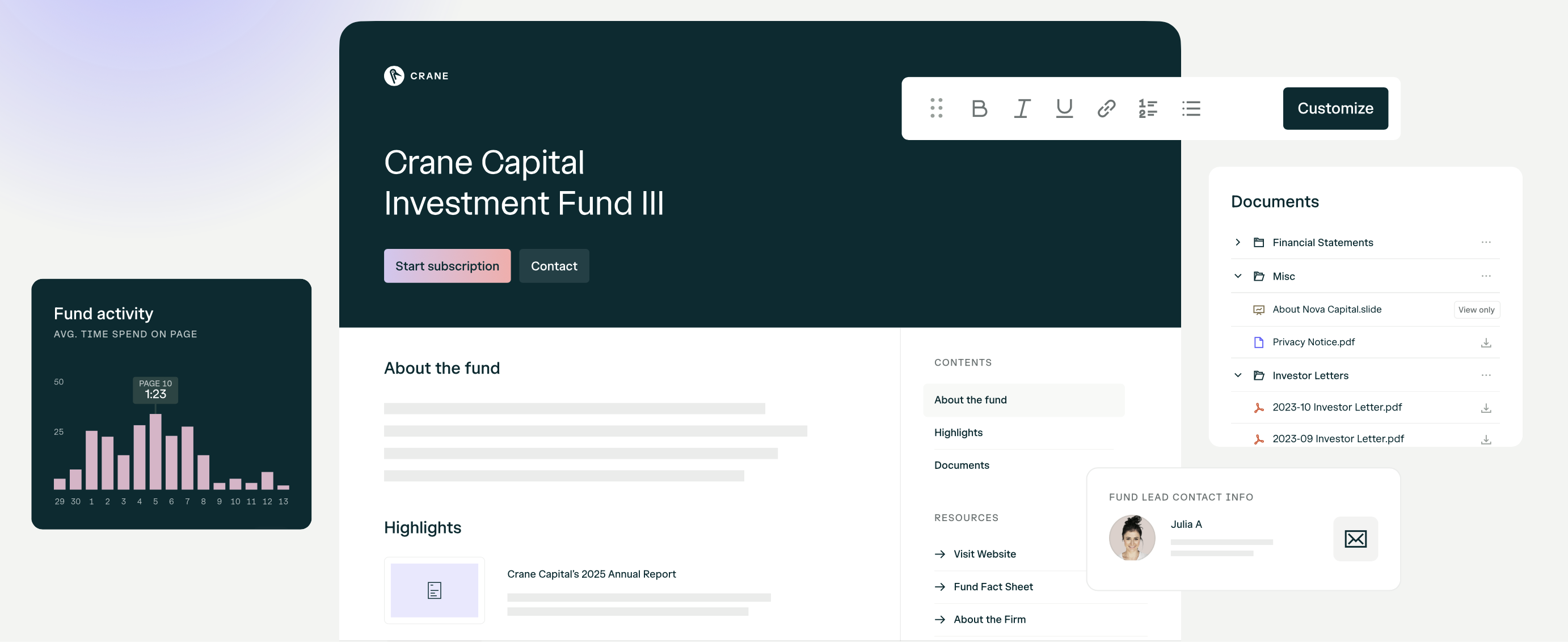Click the Crane logo icon

[394, 76]
